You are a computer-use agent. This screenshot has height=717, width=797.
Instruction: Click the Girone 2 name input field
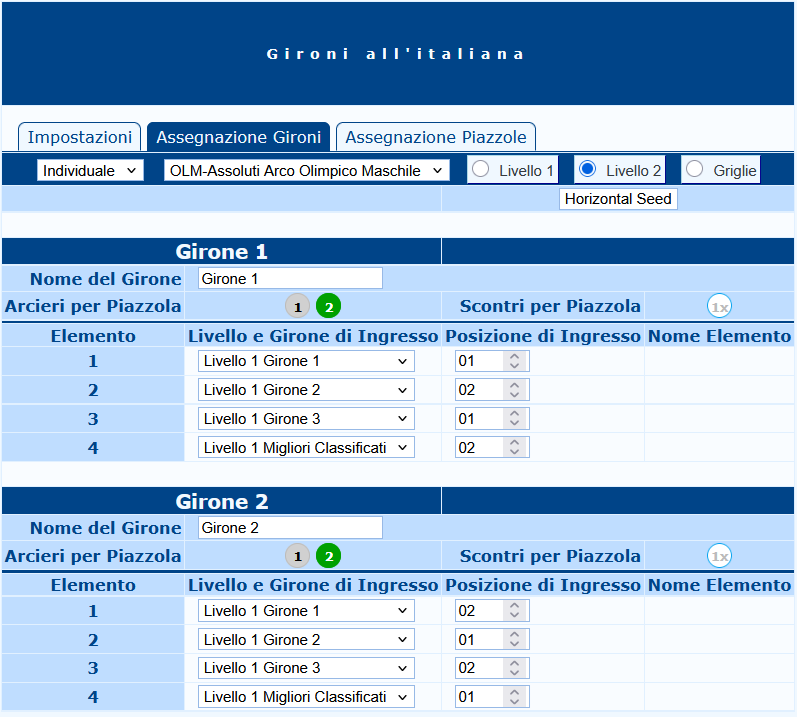tap(290, 527)
